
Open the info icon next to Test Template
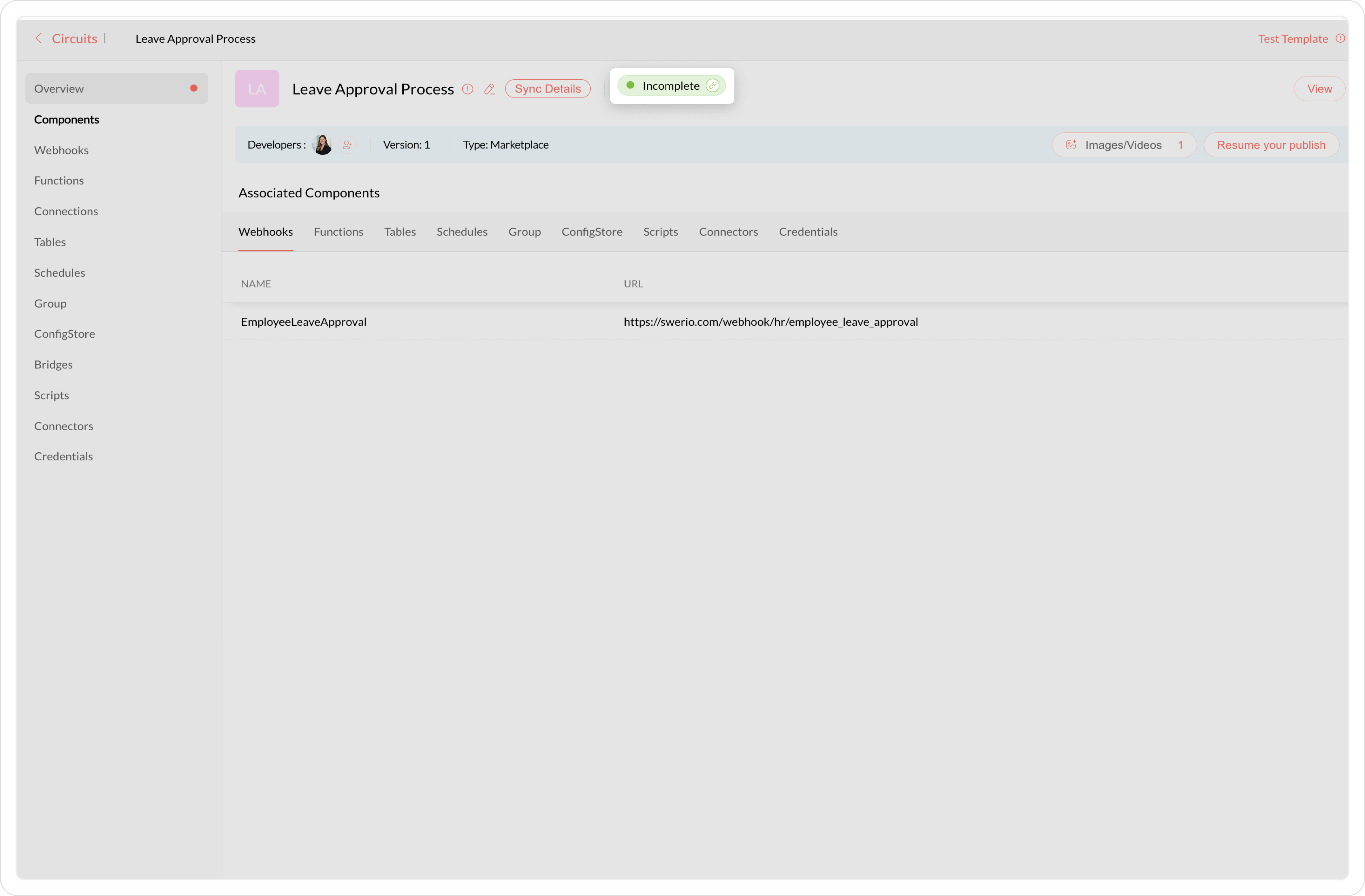coord(1340,38)
